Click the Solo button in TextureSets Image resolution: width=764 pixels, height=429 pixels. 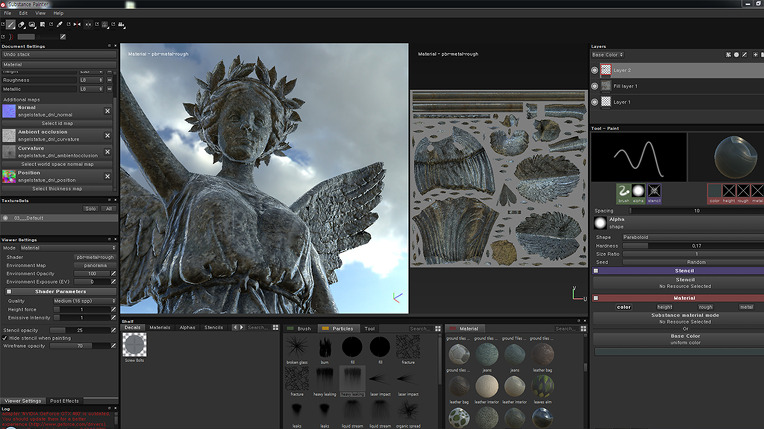coord(91,209)
